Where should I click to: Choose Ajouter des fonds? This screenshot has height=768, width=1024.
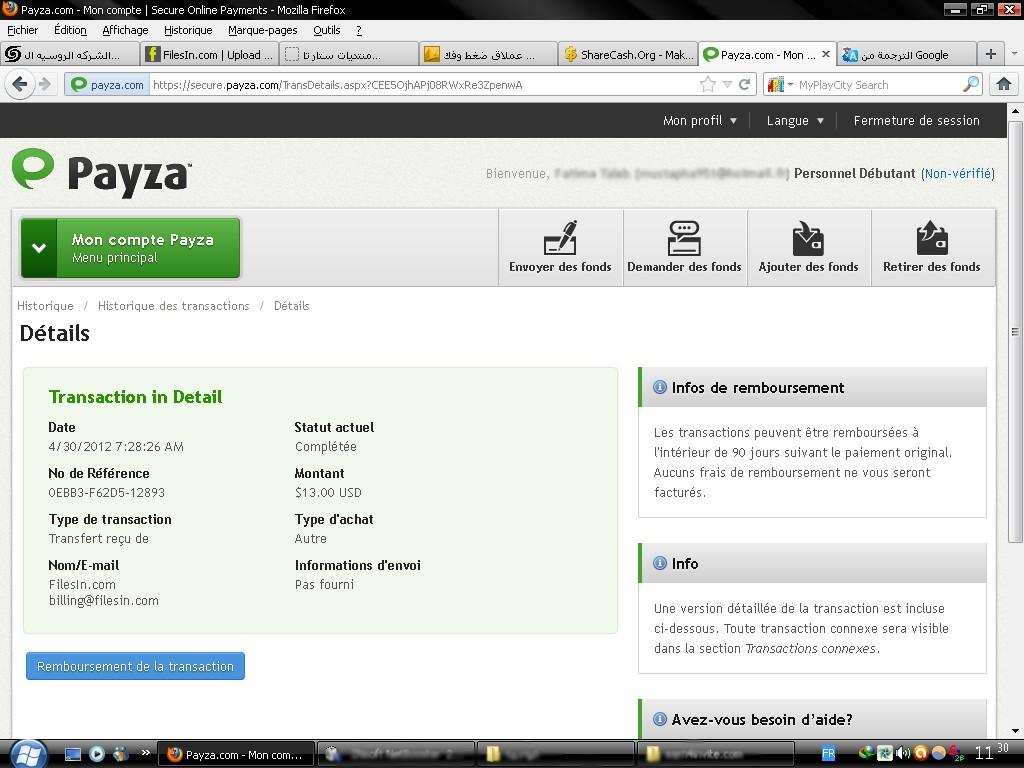808,247
